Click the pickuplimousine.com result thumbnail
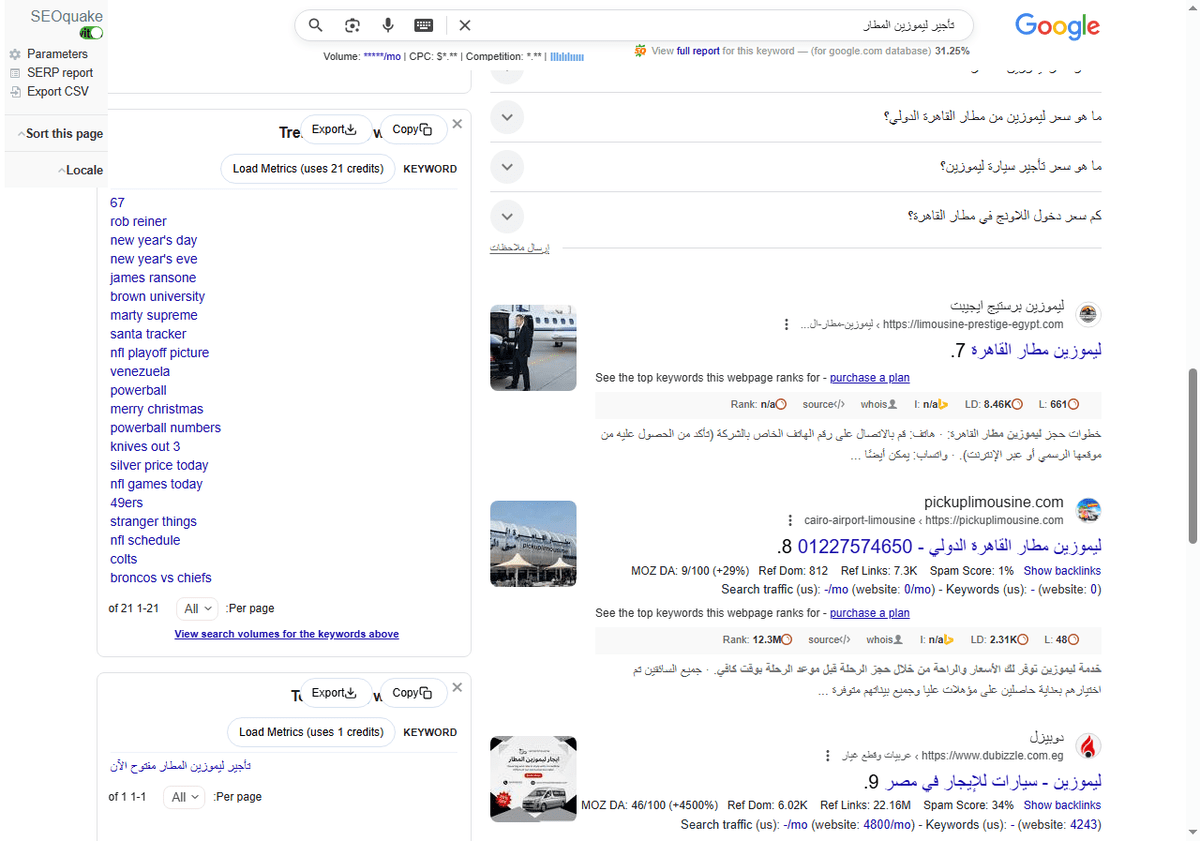Screen dimensions: 1200x841 533,543
